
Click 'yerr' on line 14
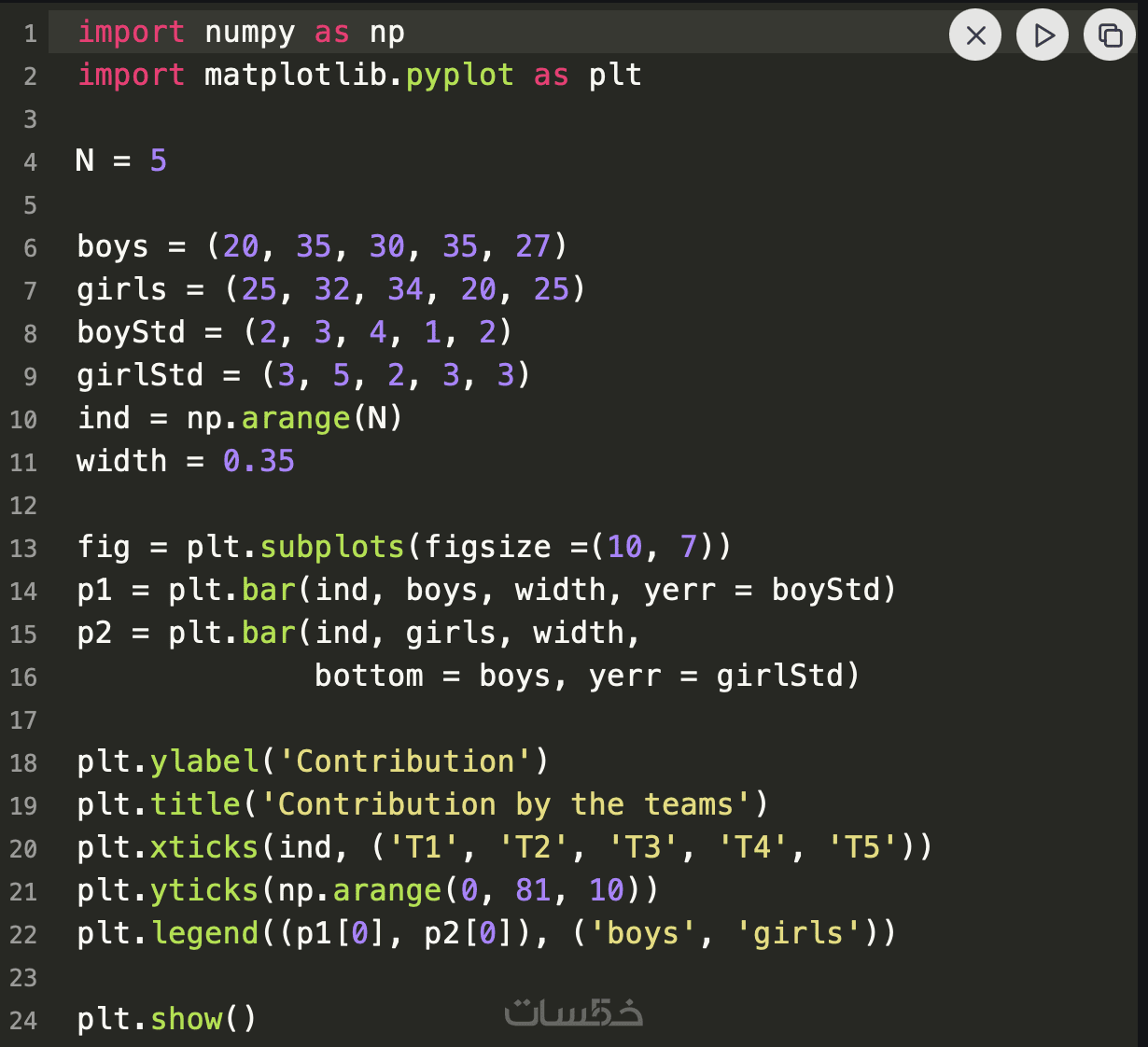tap(679, 590)
